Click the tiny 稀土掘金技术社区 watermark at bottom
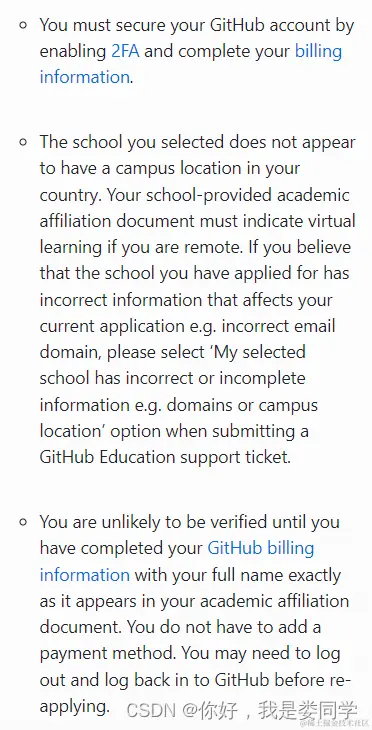Viewport: 372px width, 730px height. click(335, 724)
